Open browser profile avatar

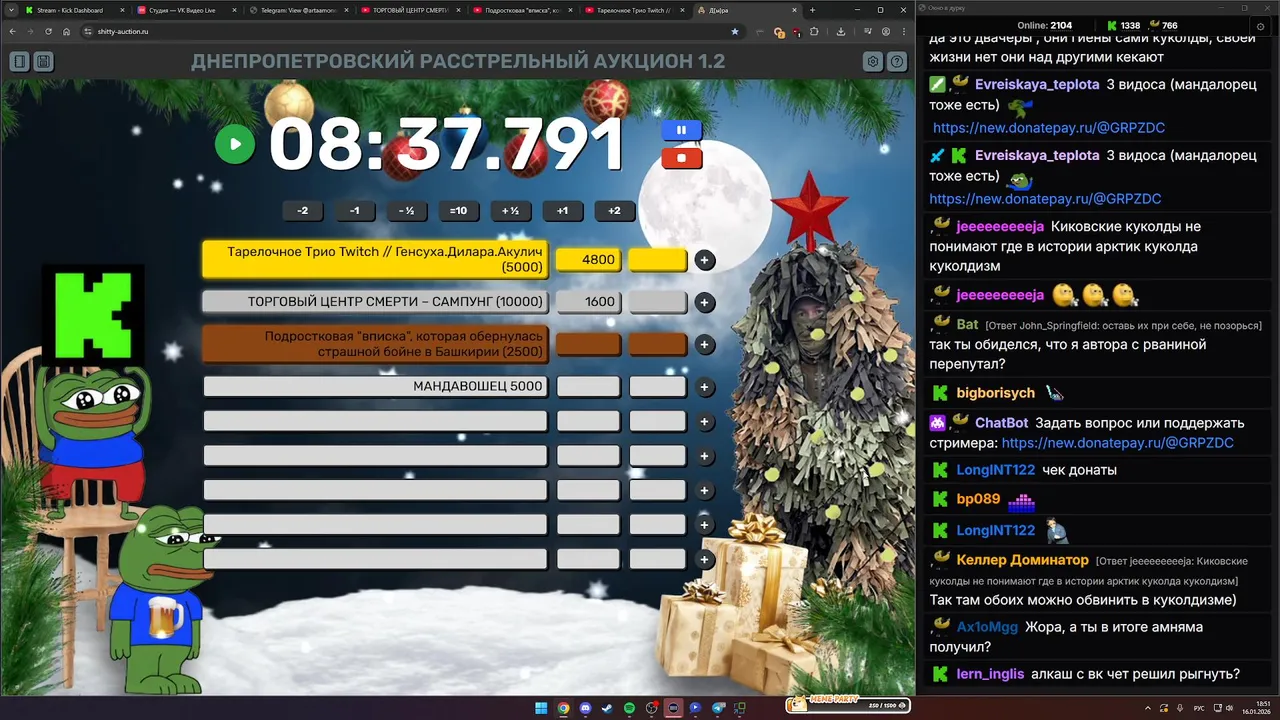pos(886,31)
